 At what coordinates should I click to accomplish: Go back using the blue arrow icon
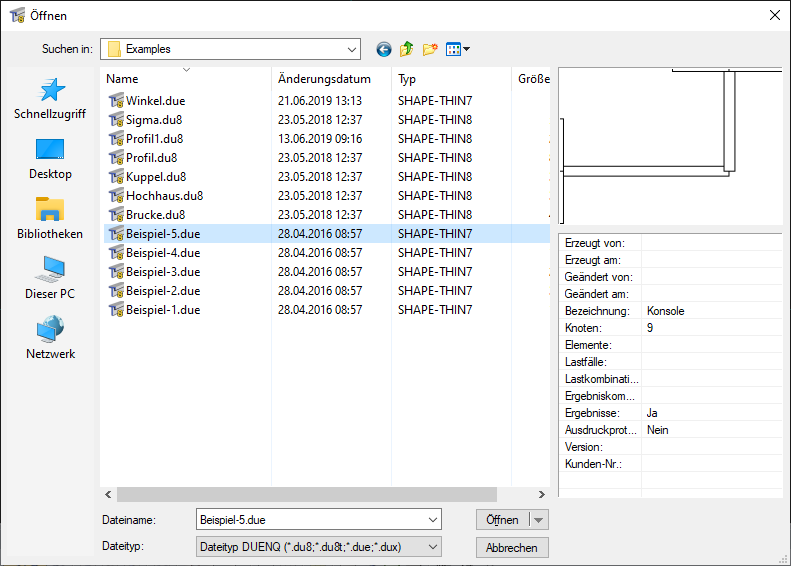(x=383, y=49)
